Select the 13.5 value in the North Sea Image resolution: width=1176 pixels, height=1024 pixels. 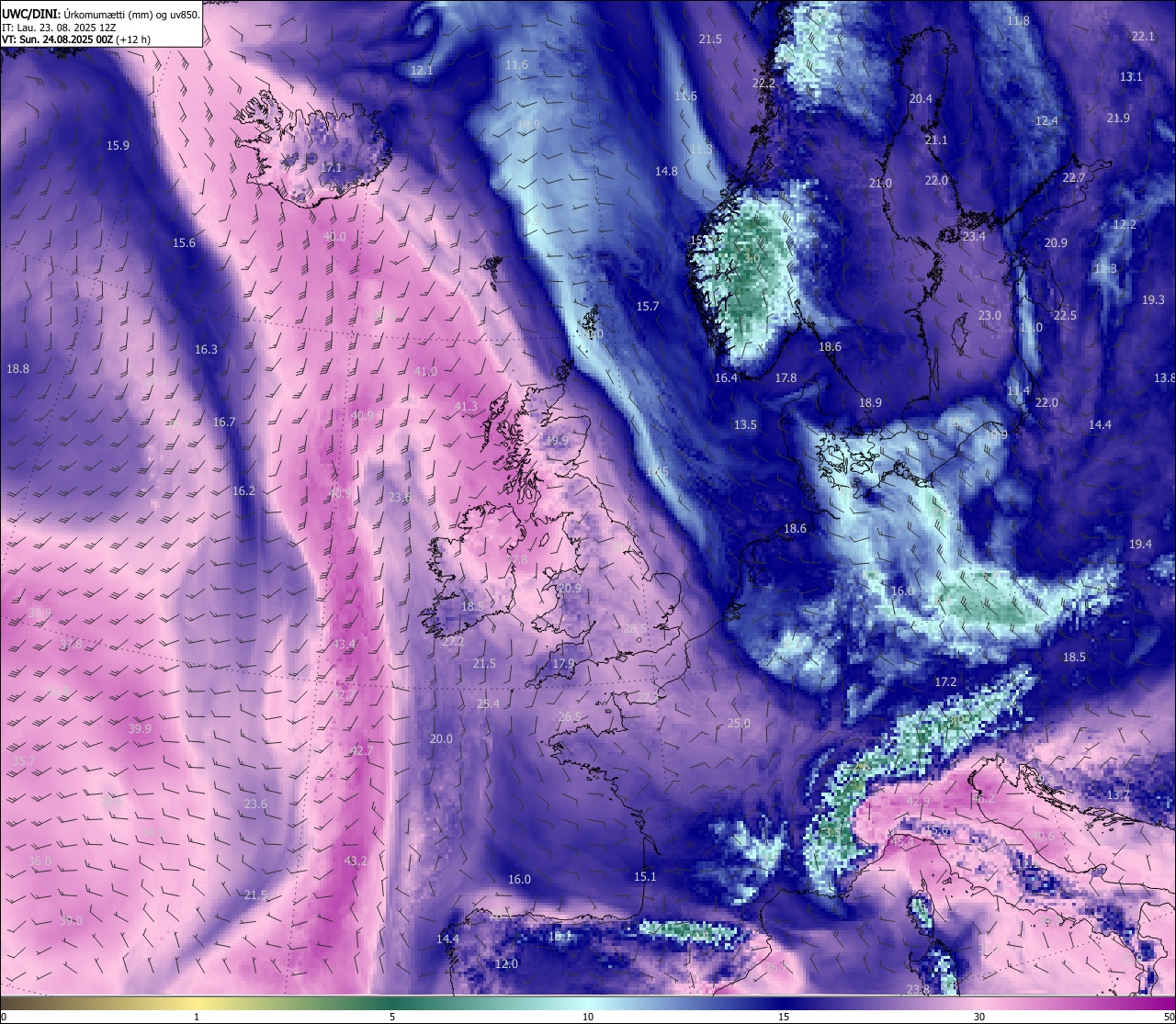[745, 424]
